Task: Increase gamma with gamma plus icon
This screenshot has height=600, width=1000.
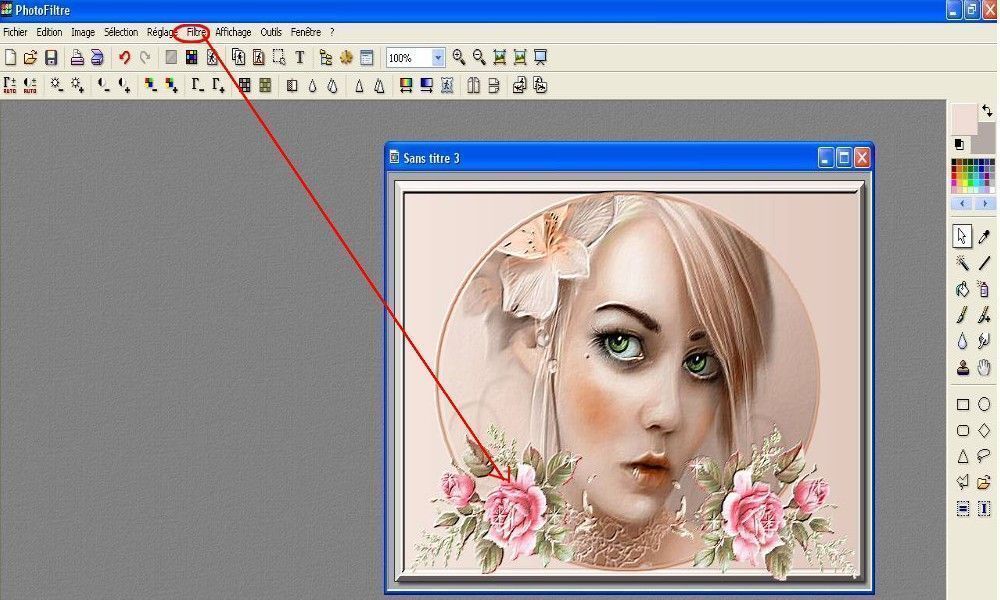Action: coord(218,85)
